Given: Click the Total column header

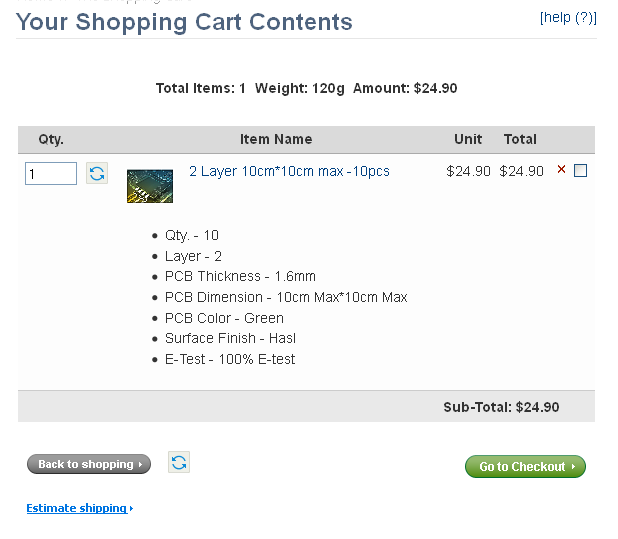Looking at the screenshot, I should click(x=520, y=139).
